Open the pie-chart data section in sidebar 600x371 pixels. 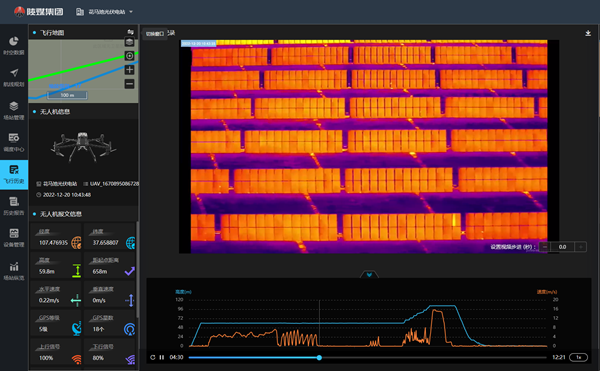pyautogui.click(x=14, y=46)
